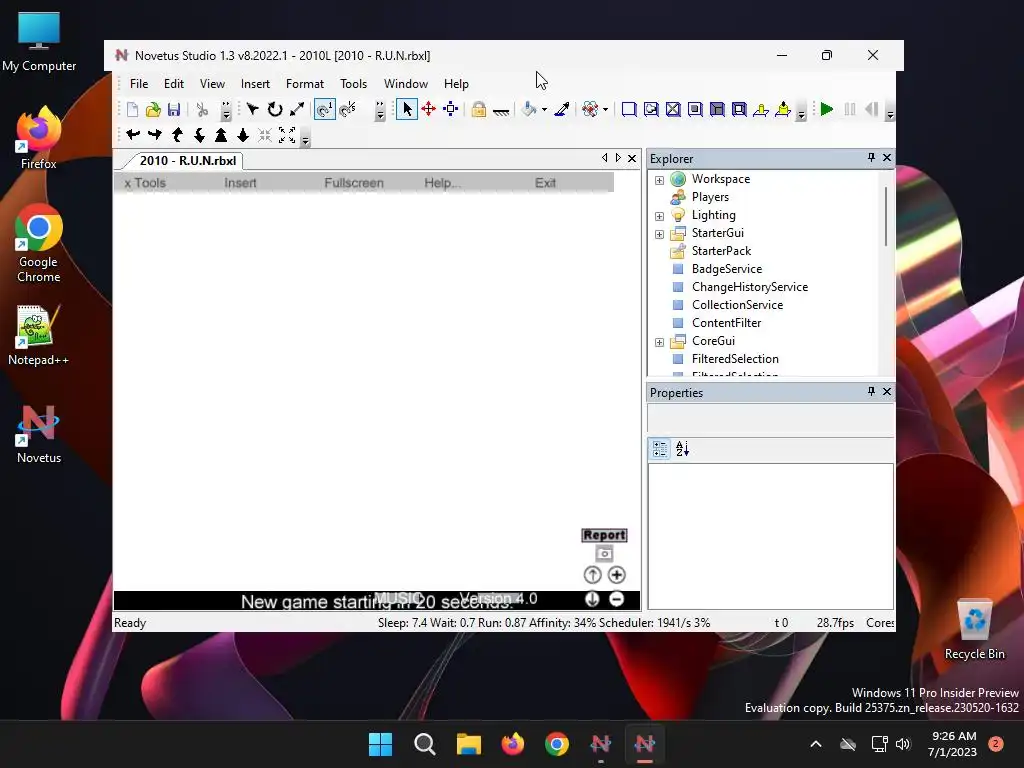Open overflow options of the surface tools toolbar
The height and width of the screenshot is (768, 1024).
pos(801,112)
